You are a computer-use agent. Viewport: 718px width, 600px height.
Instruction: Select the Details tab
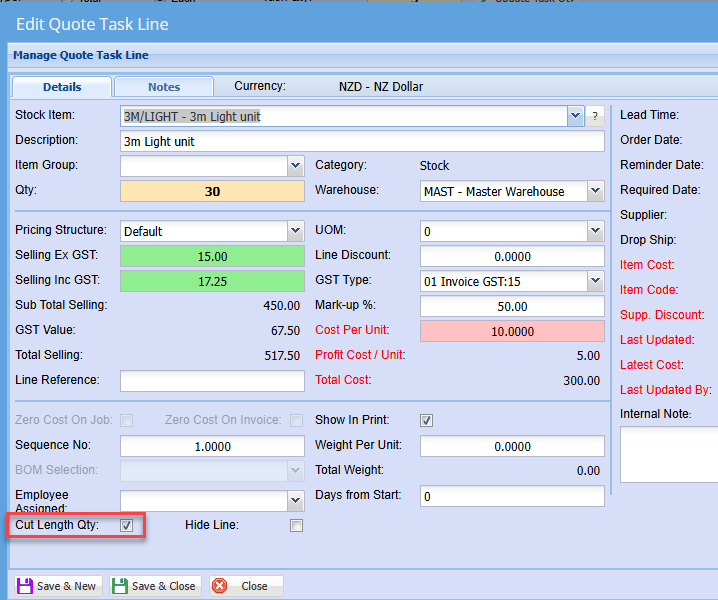click(x=62, y=87)
